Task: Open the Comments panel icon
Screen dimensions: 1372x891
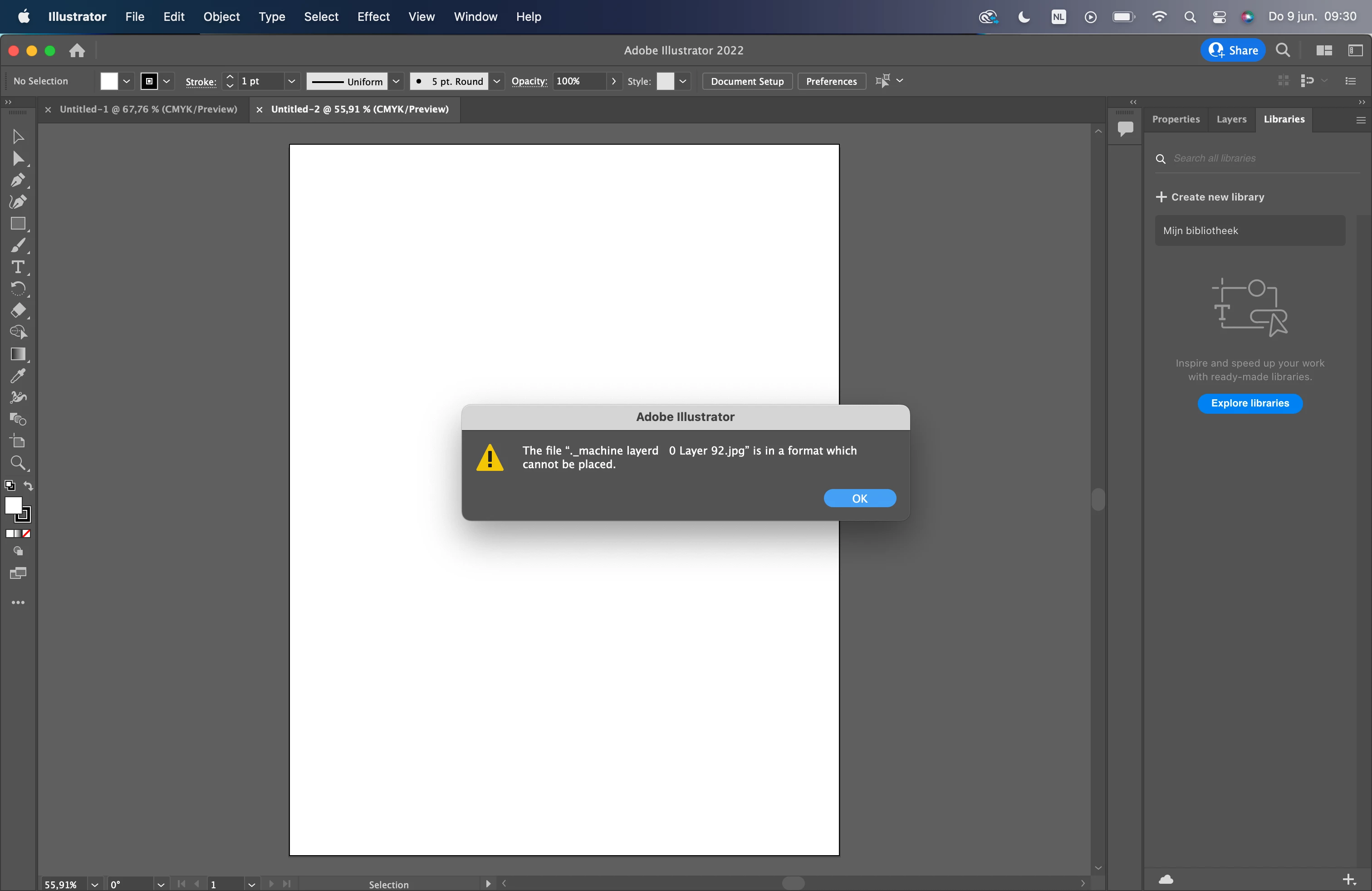Action: click(1125, 128)
